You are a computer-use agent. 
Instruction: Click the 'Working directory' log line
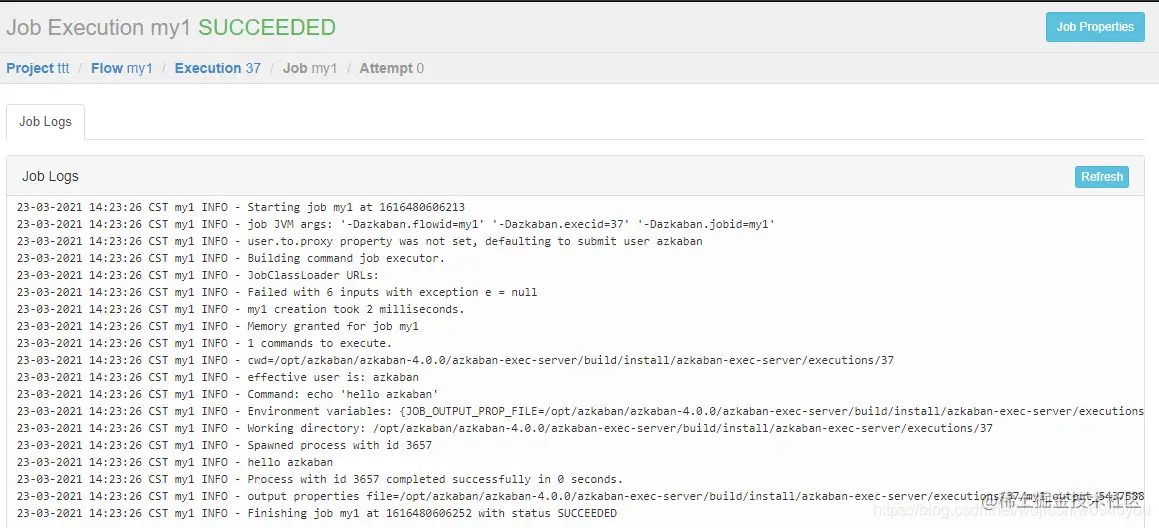click(505, 428)
